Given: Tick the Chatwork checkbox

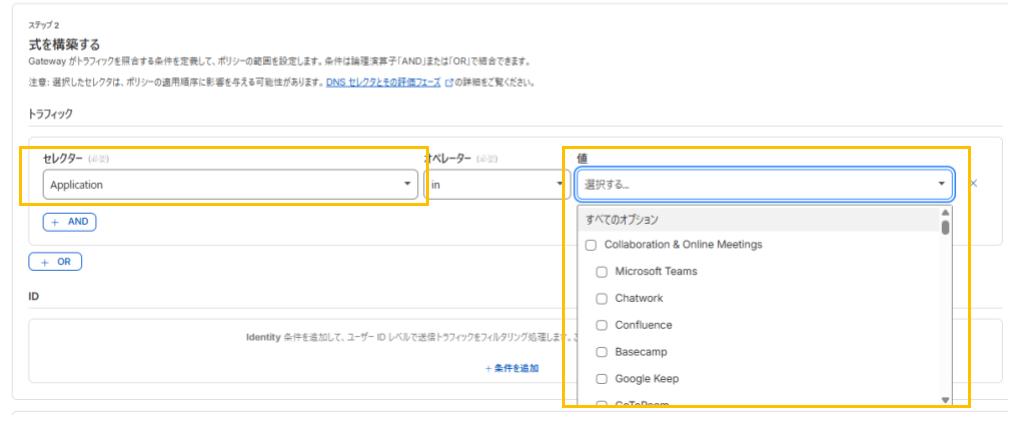Looking at the screenshot, I should point(601,298).
